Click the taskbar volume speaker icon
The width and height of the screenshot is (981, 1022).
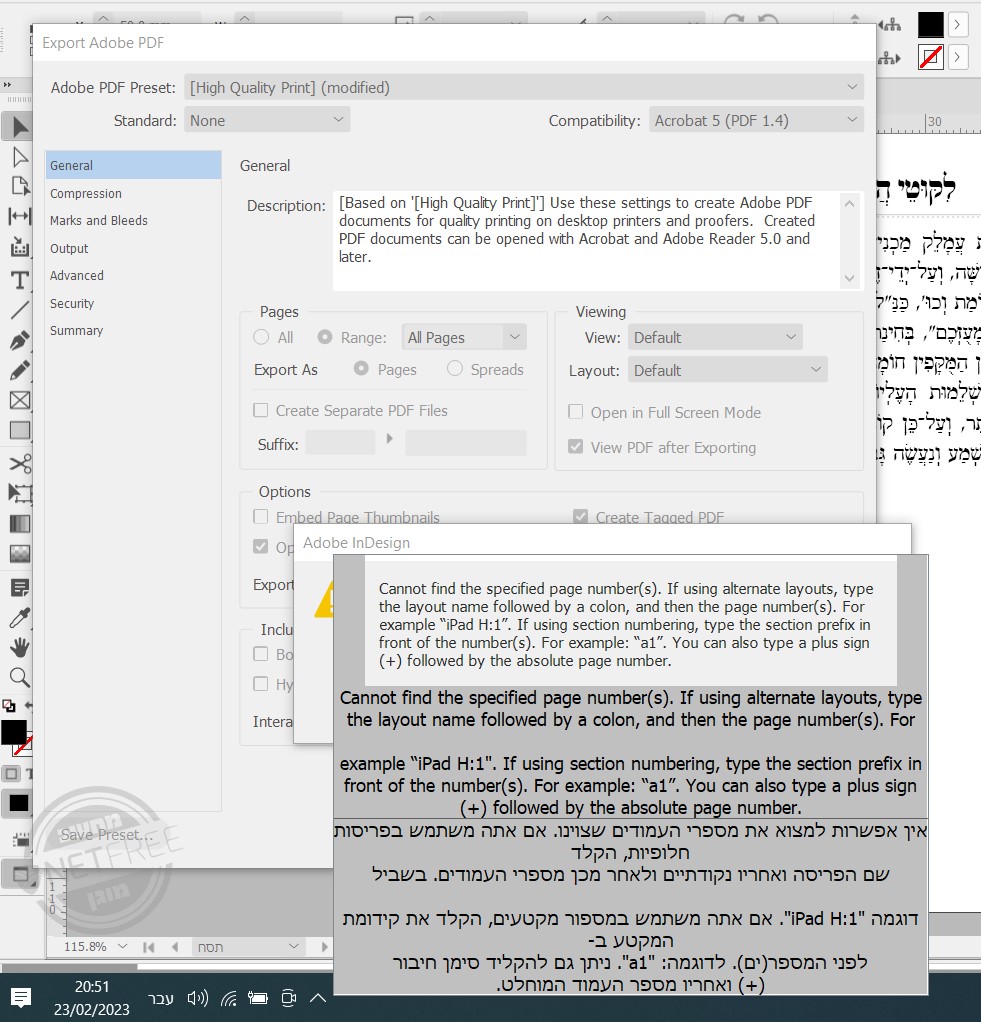tap(197, 998)
